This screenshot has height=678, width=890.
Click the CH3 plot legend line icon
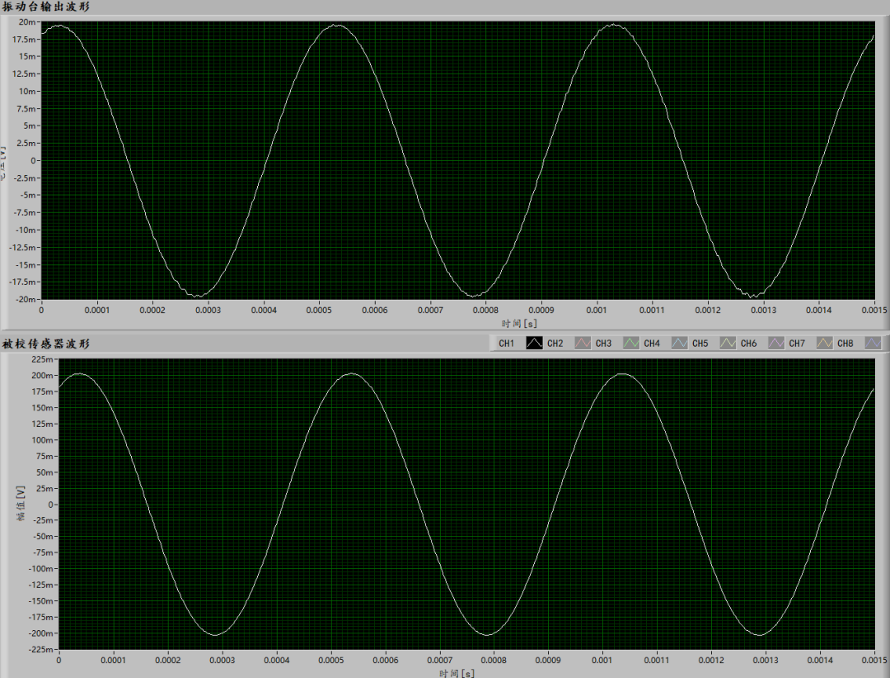point(631,344)
